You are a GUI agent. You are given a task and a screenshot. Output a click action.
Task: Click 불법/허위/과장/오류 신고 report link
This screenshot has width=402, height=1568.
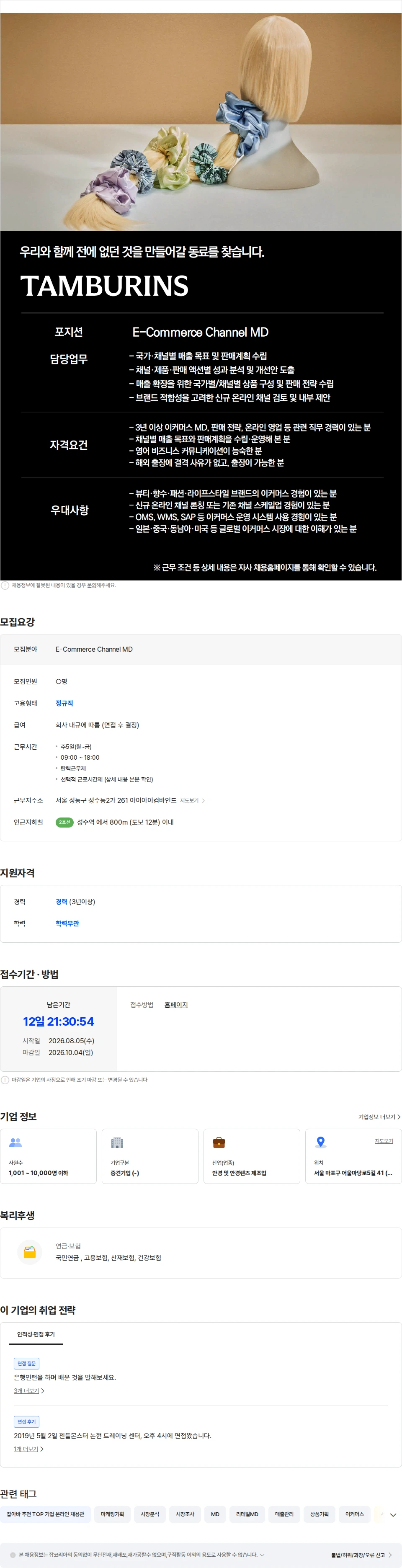pos(358,1555)
